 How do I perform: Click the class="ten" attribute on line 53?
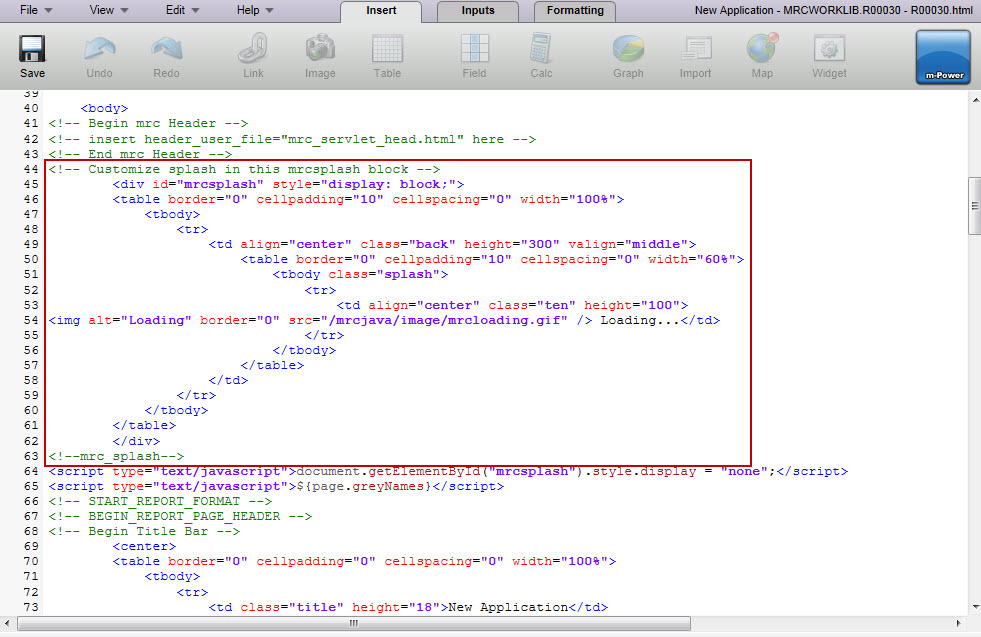coord(532,305)
